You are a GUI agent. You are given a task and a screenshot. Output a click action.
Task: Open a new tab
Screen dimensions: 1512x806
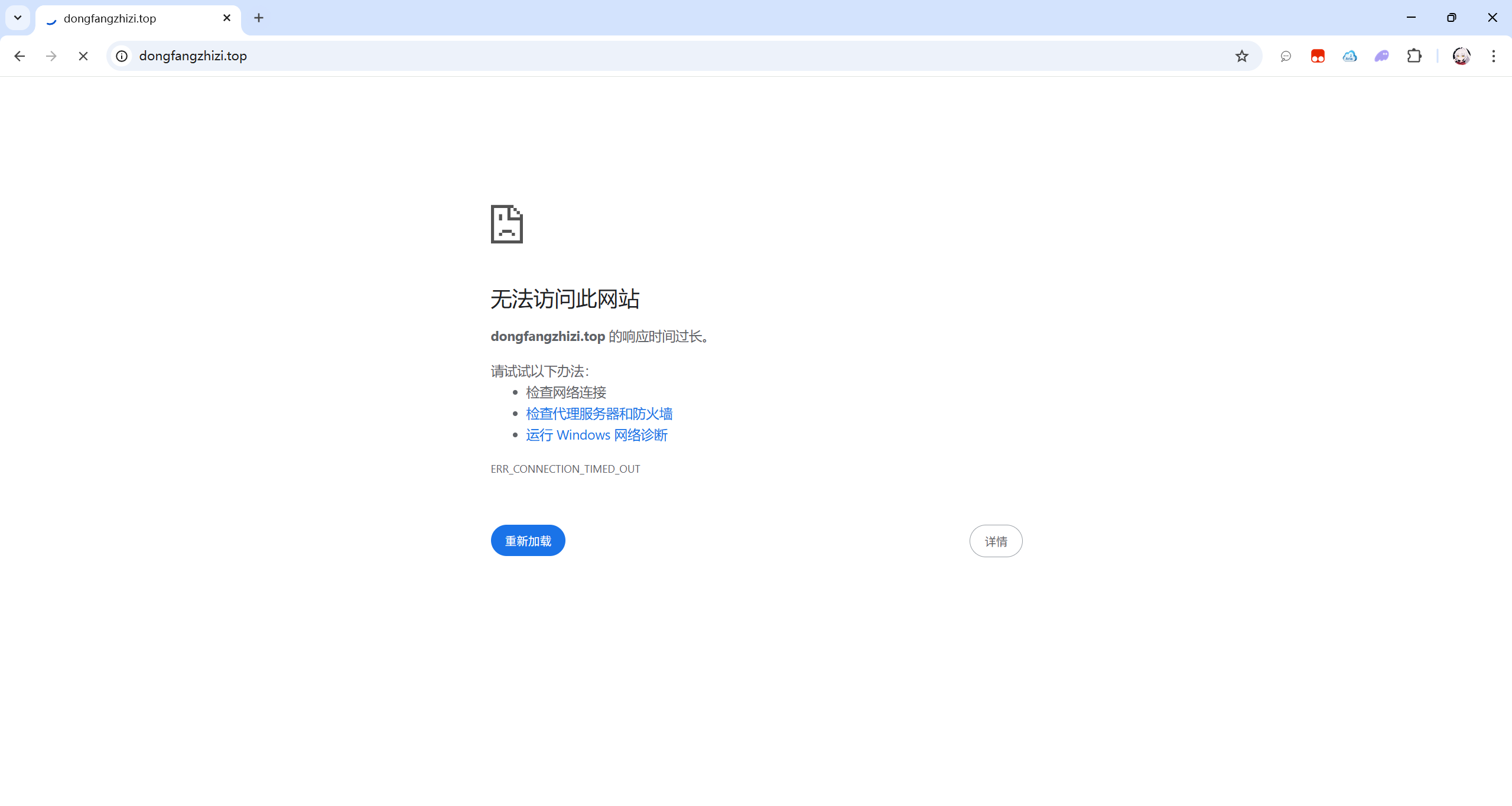pos(259,18)
